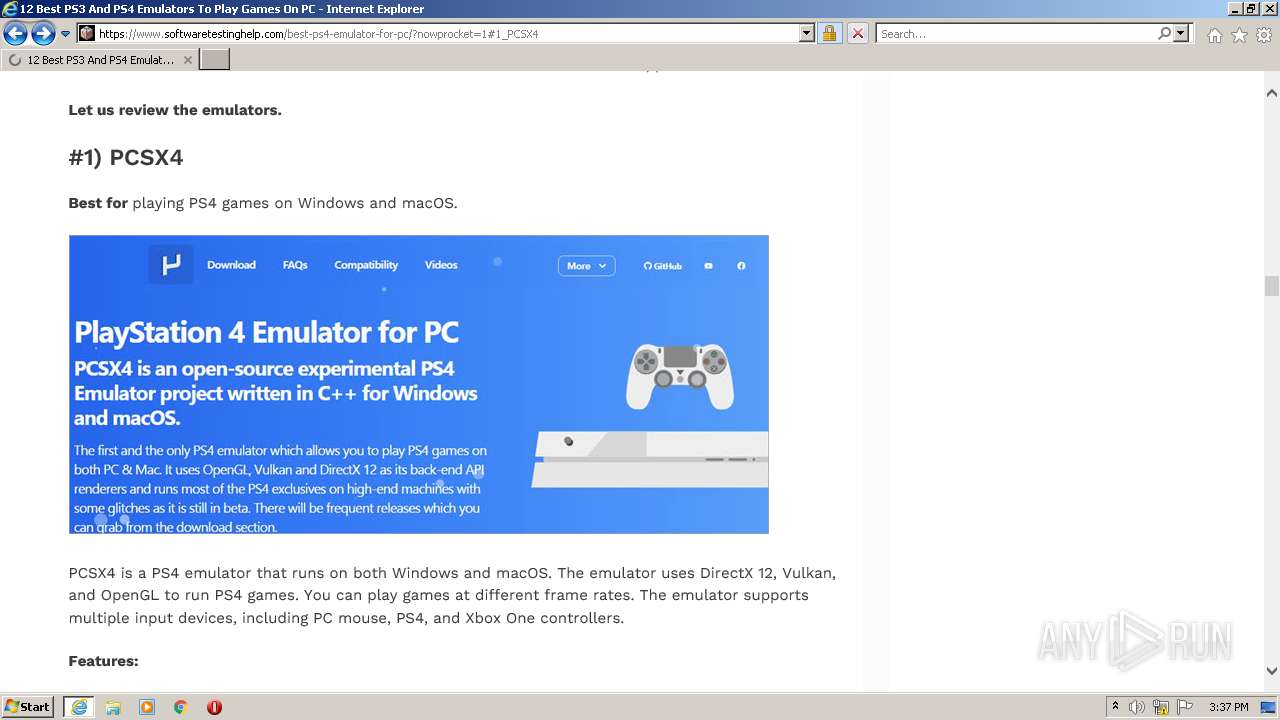The image size is (1280, 720).
Task: Open the Tools gear icon
Action: pos(1264,35)
